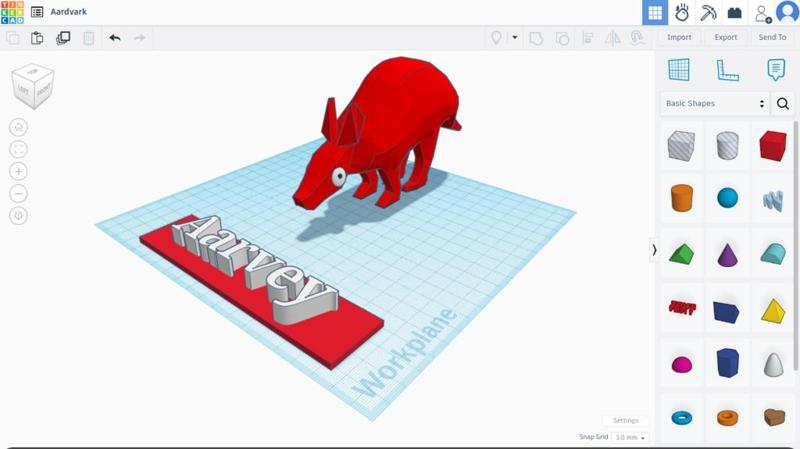Click the Import button
Screen dimensions: 800x449
point(679,37)
